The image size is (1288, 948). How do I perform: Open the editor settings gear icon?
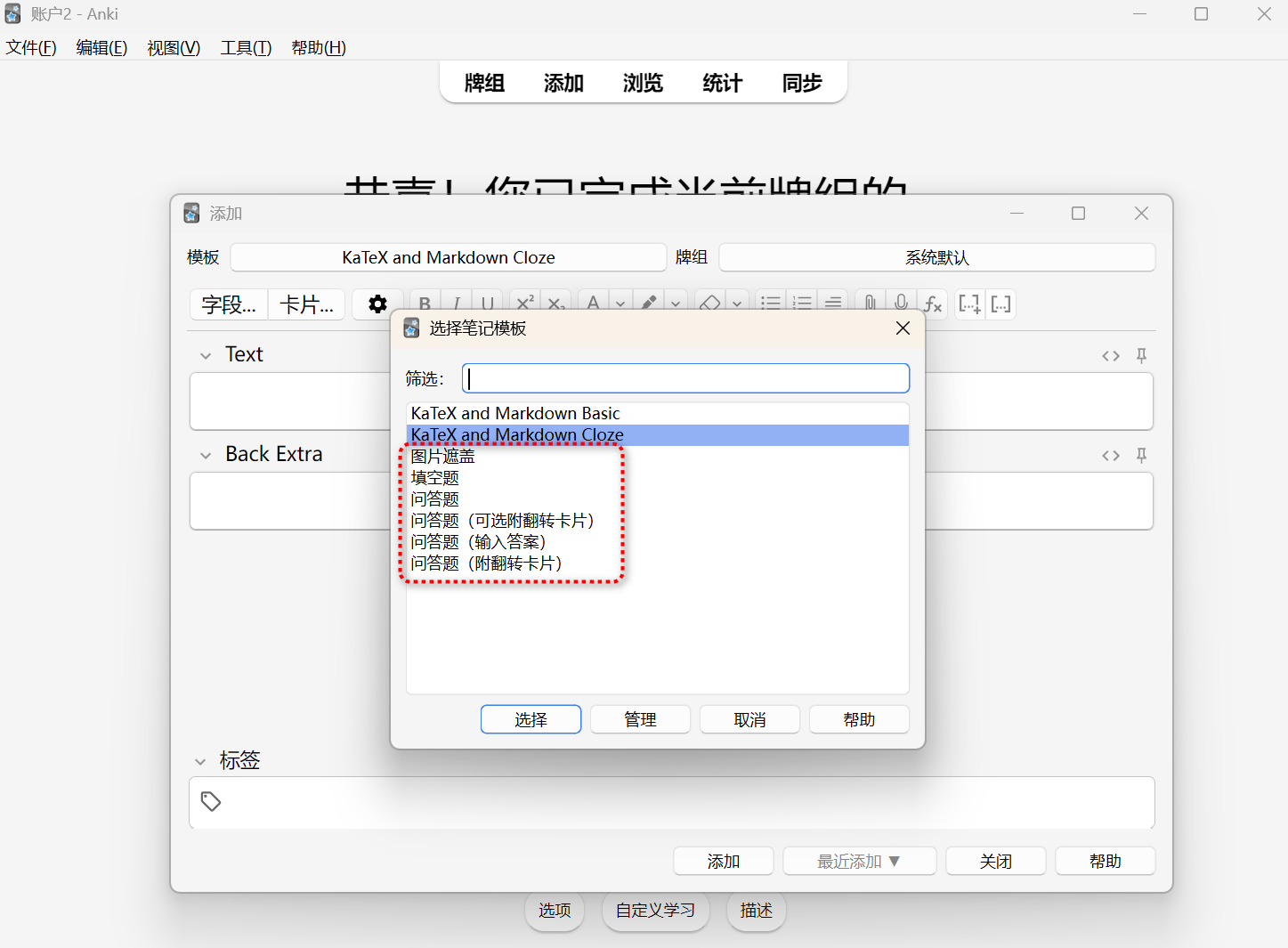pos(377,304)
